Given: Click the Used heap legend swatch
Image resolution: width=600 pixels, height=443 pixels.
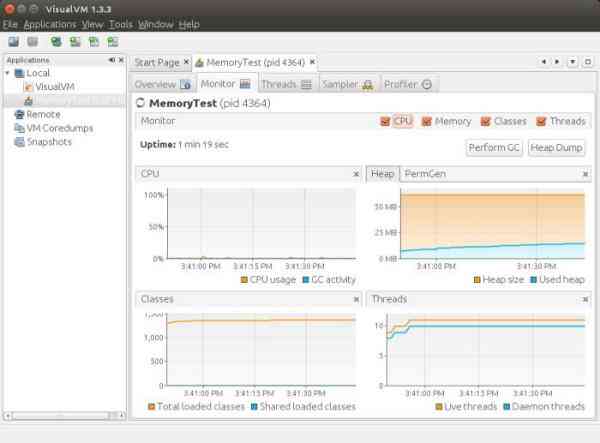Looking at the screenshot, I should pyautogui.click(x=533, y=280).
